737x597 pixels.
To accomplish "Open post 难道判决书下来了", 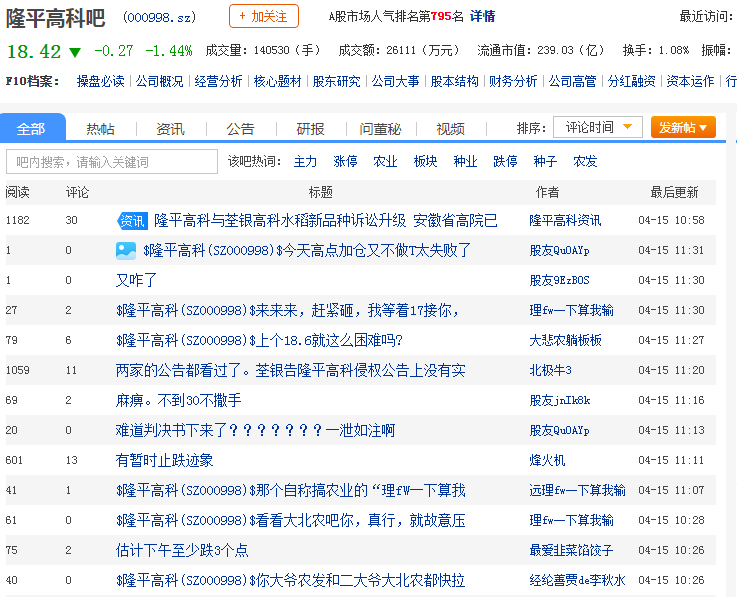I will click(255, 431).
